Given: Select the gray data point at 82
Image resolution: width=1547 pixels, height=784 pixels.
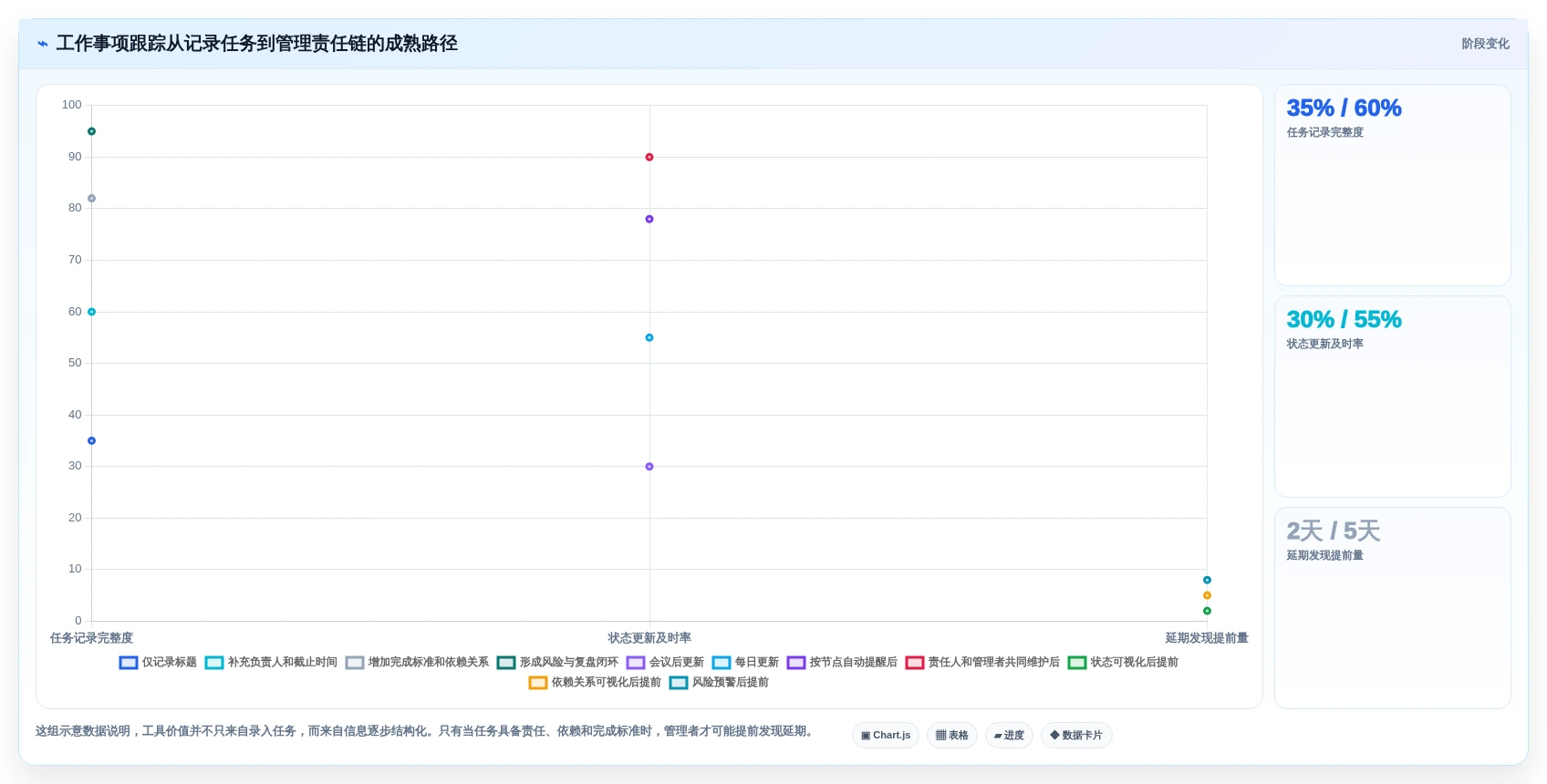Looking at the screenshot, I should [91, 199].
